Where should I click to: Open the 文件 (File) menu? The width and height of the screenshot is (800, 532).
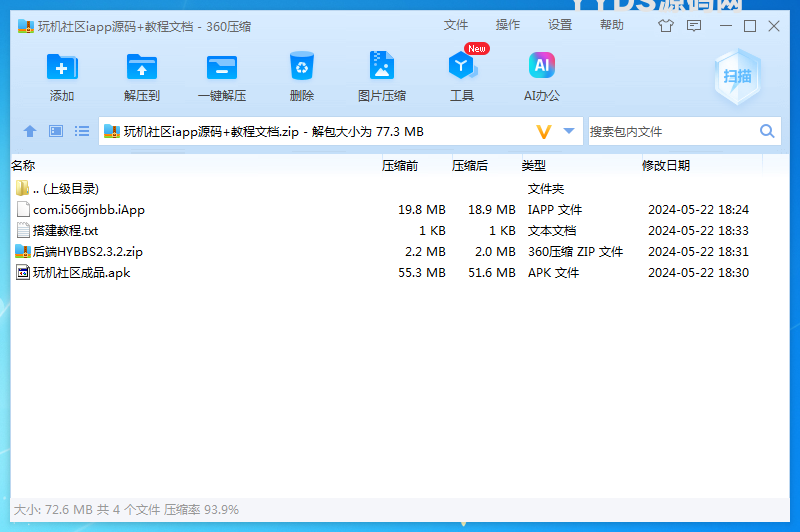[x=456, y=25]
